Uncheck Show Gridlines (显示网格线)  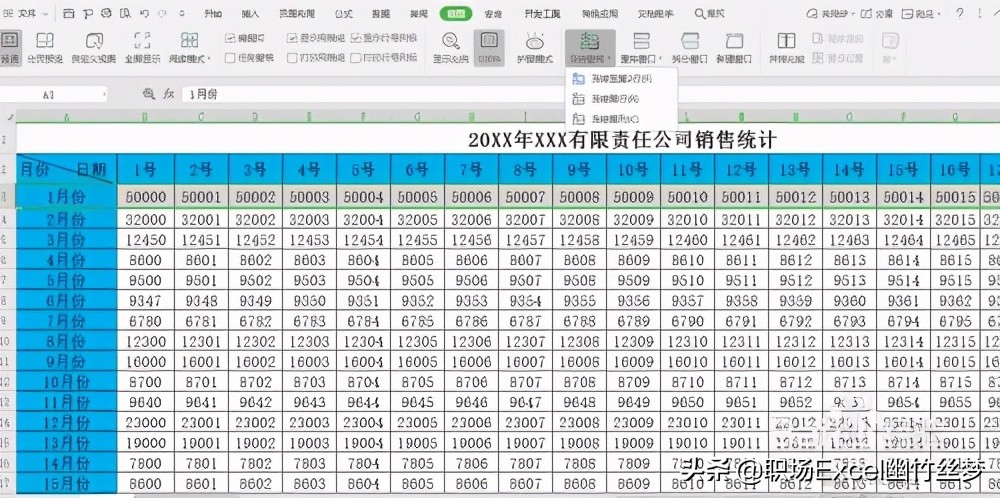(x=292, y=38)
